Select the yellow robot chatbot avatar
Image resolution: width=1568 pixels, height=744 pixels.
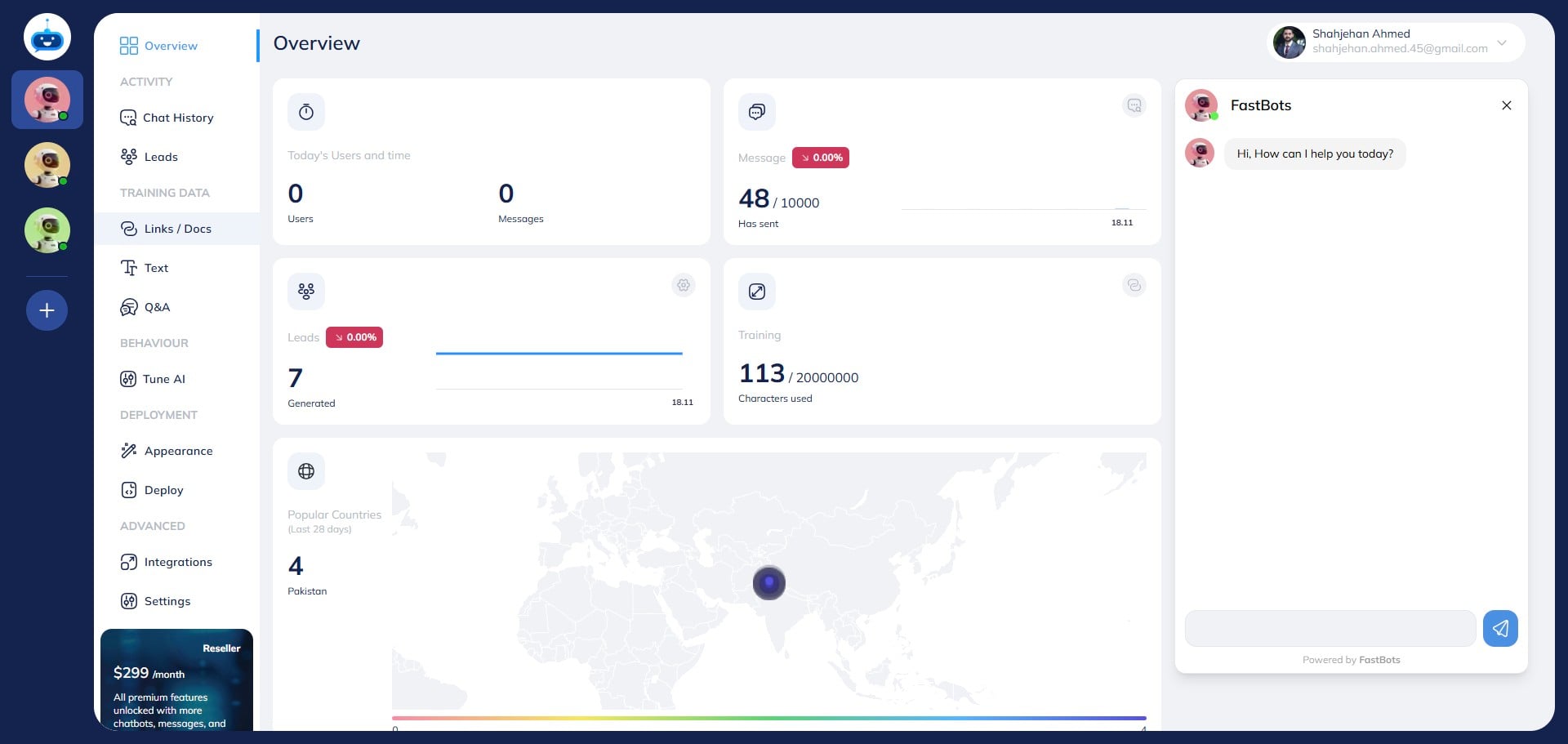[47, 165]
